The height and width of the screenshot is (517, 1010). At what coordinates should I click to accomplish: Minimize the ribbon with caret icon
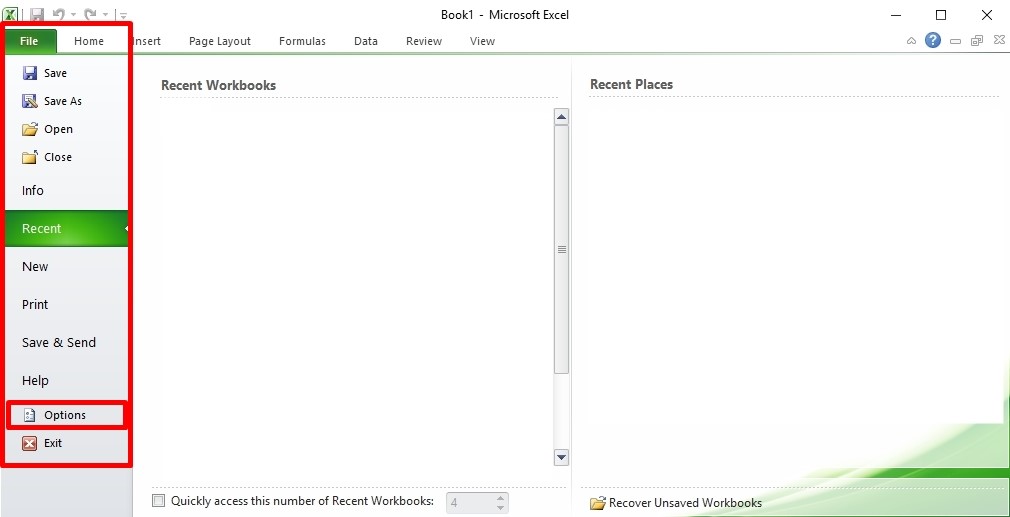[x=911, y=41]
